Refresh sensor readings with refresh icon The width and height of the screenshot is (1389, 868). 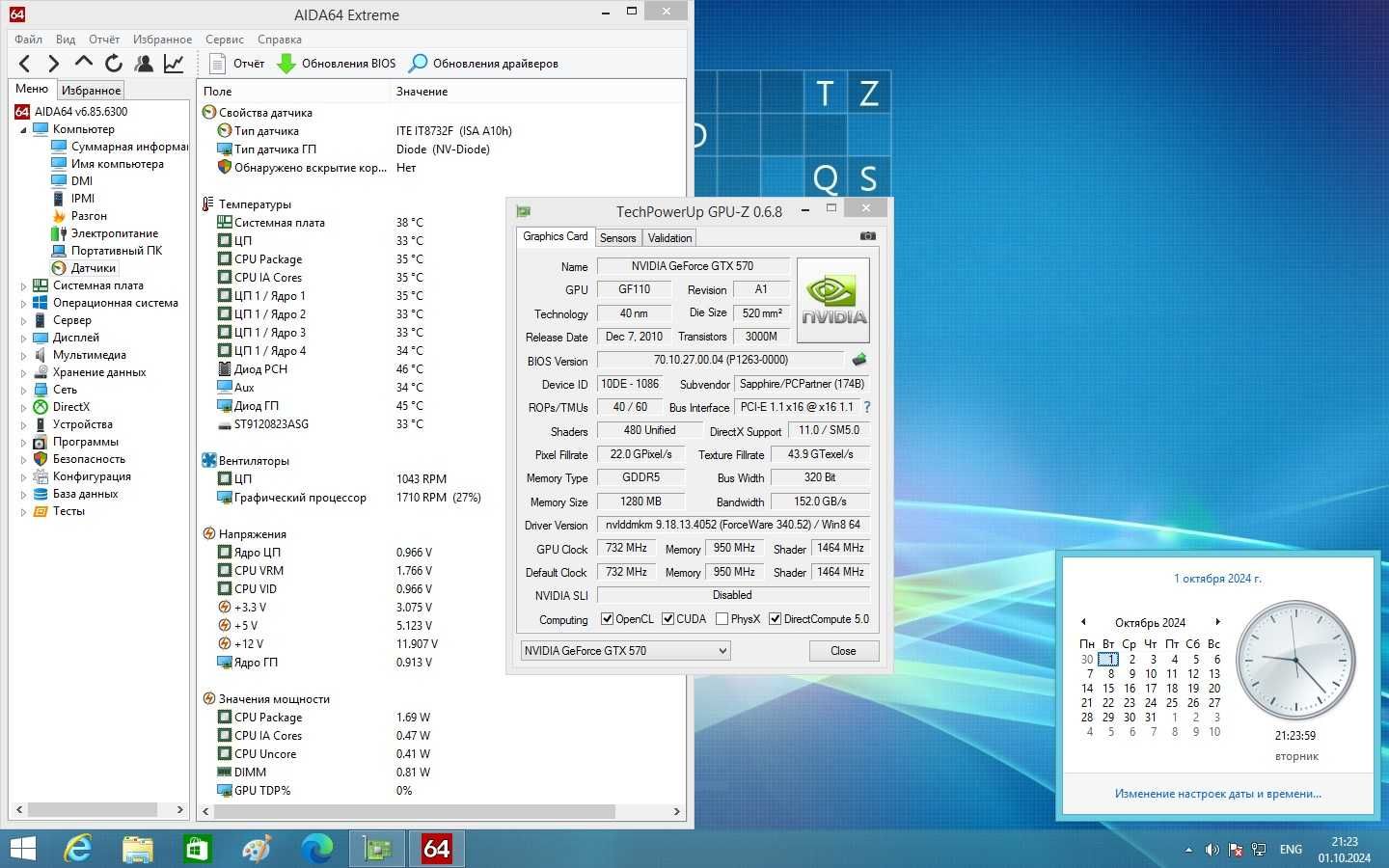(x=114, y=64)
